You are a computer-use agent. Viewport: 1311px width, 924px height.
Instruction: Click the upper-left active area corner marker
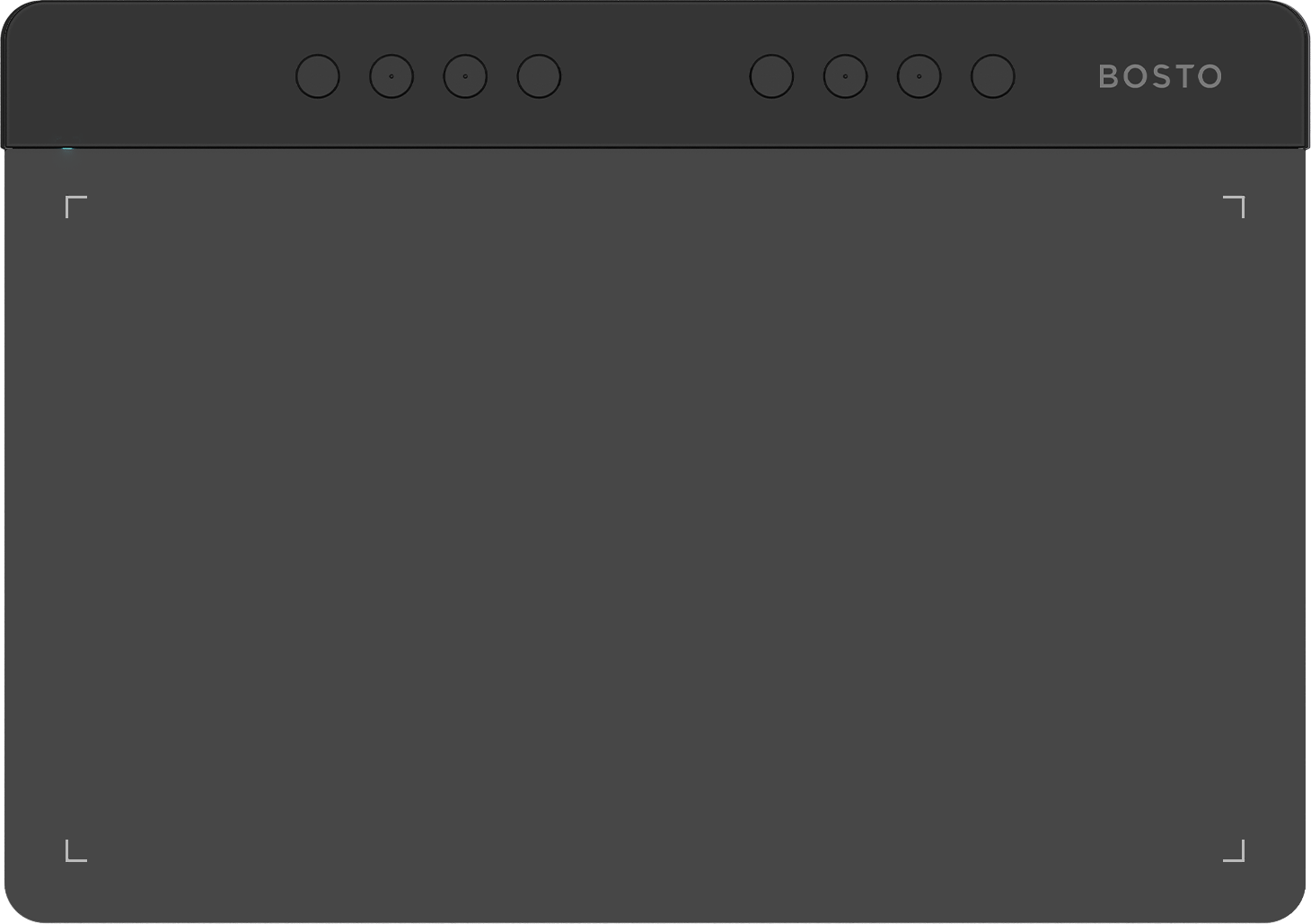(75, 207)
